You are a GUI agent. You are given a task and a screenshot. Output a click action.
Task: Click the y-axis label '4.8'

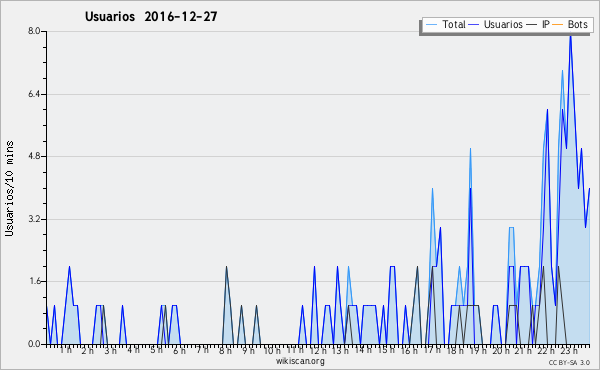tap(34, 156)
